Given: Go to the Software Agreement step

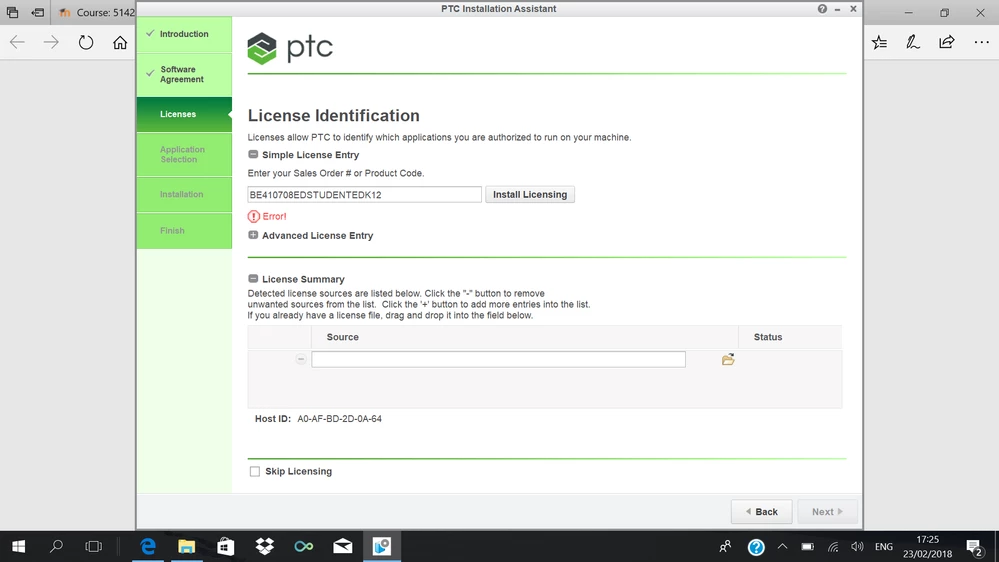Looking at the screenshot, I should coord(184,75).
